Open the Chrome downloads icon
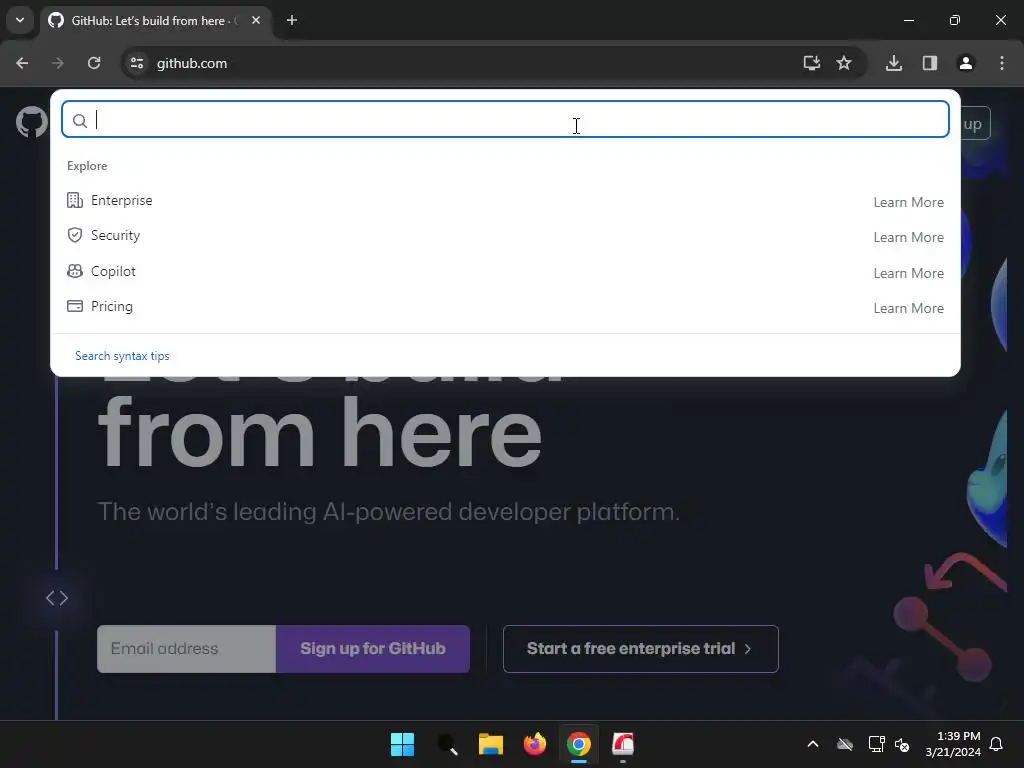The image size is (1024, 768). [894, 63]
